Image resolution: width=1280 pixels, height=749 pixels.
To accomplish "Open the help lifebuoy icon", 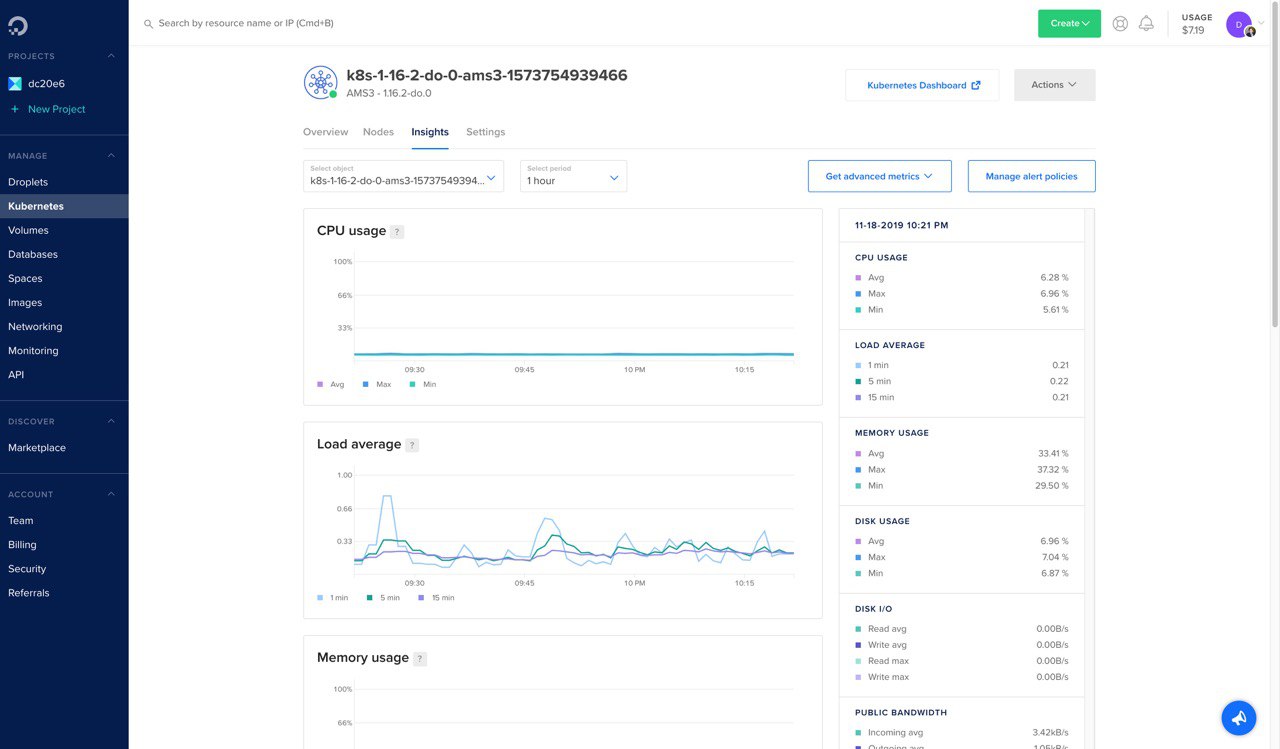I will coord(1120,23).
